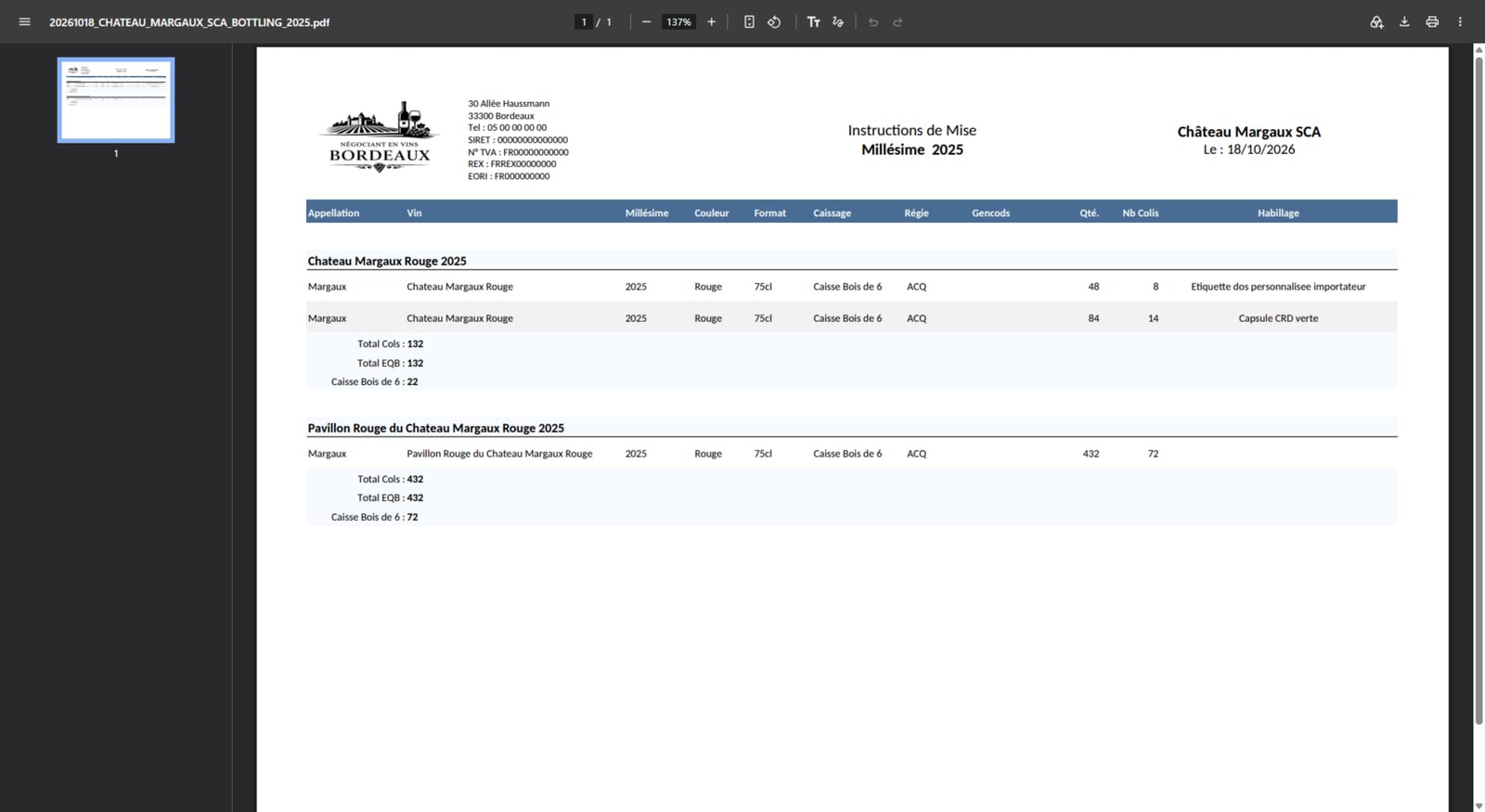
Task: Click Pavillon Rouge du Chateau Margaux Rouge 2025 title
Action: click(436, 429)
